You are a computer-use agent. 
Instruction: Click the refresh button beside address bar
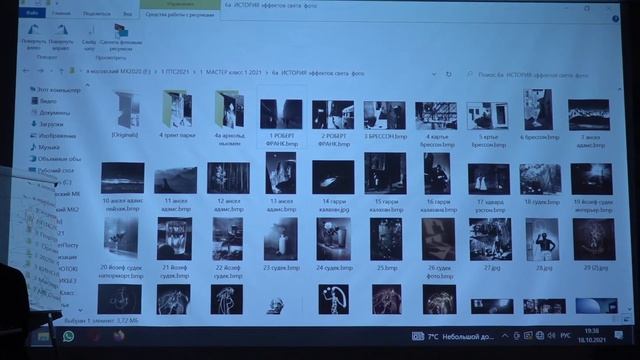449,74
